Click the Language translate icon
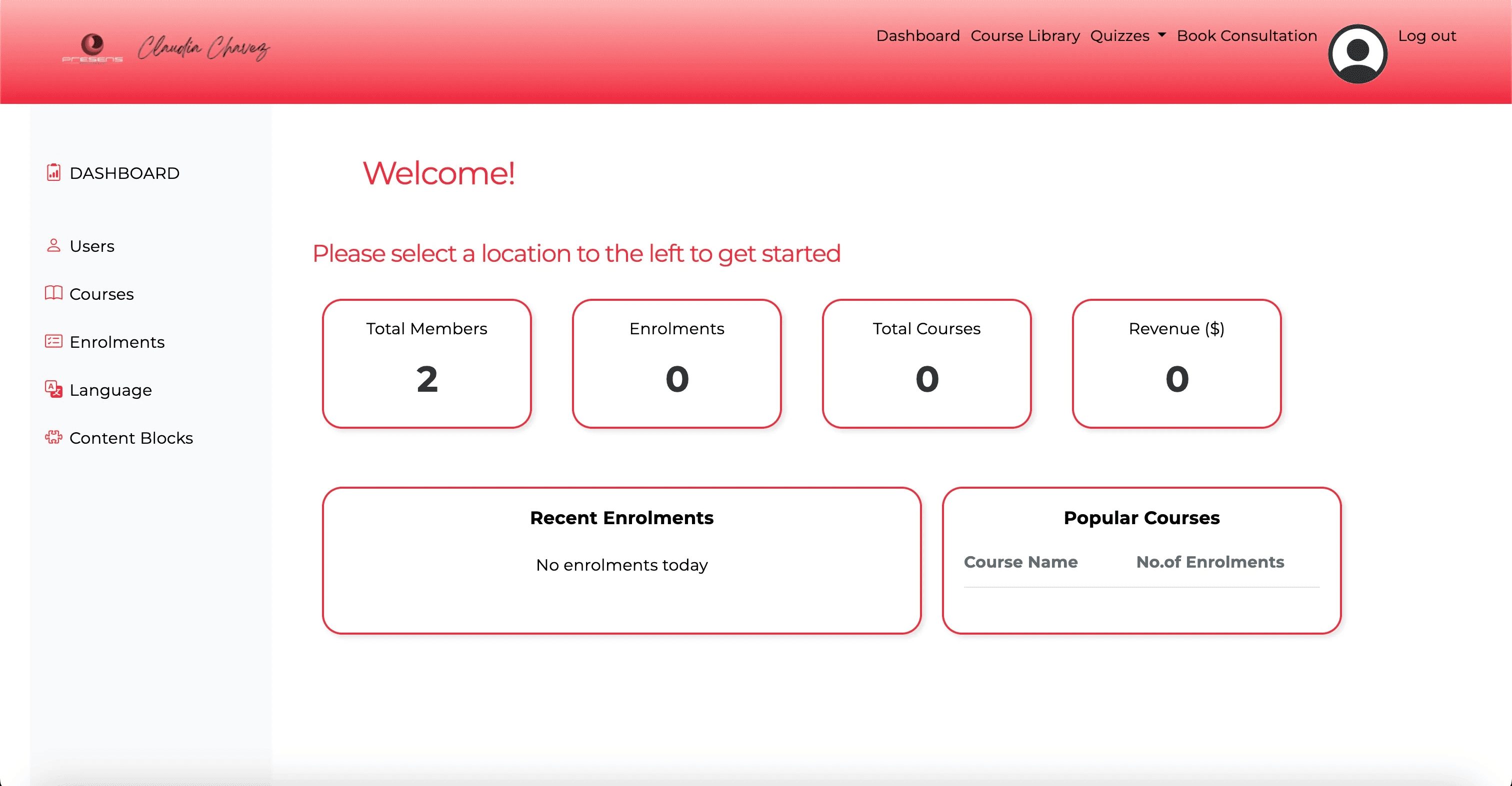The image size is (1512, 786). [53, 389]
